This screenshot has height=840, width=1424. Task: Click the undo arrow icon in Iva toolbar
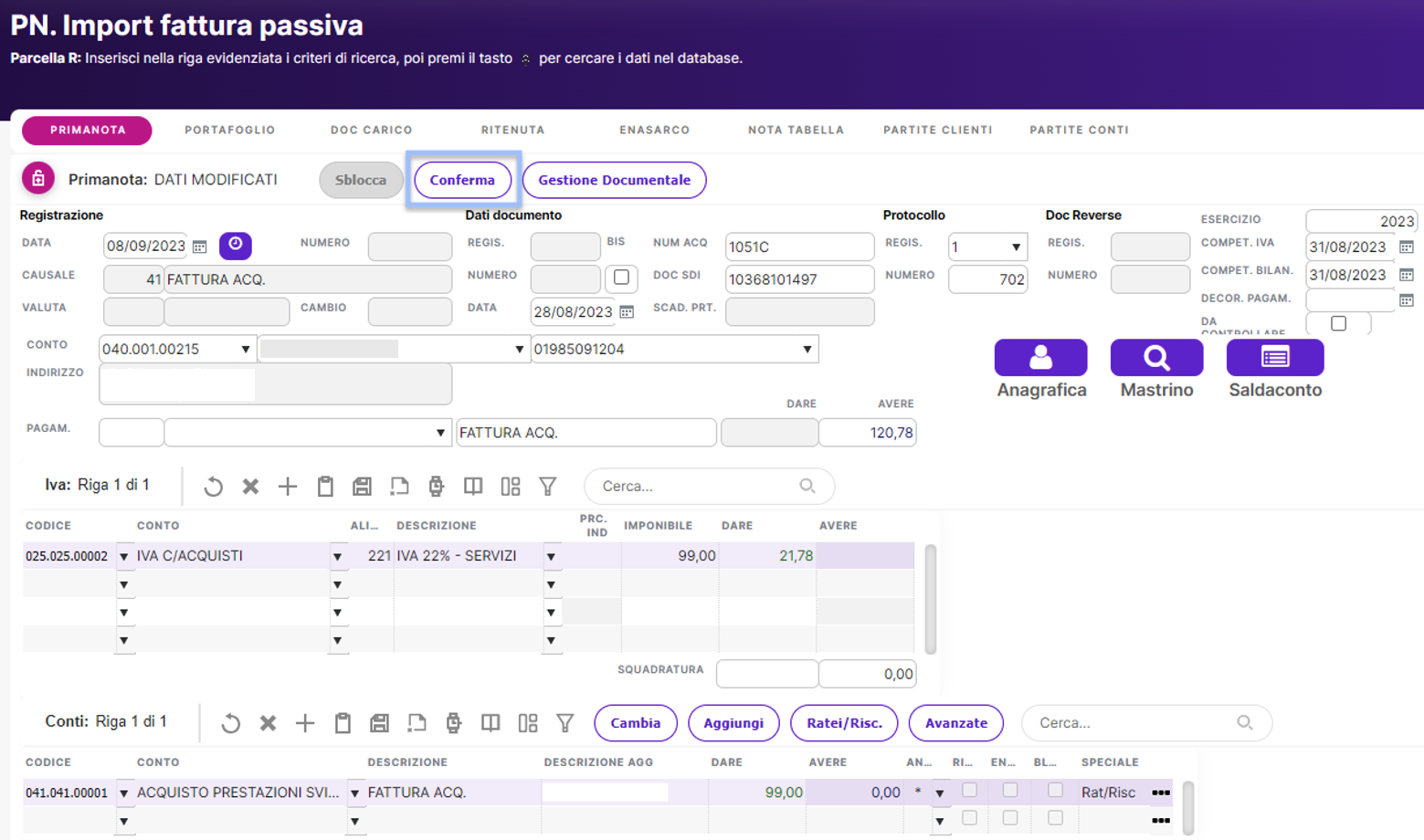tap(214, 487)
